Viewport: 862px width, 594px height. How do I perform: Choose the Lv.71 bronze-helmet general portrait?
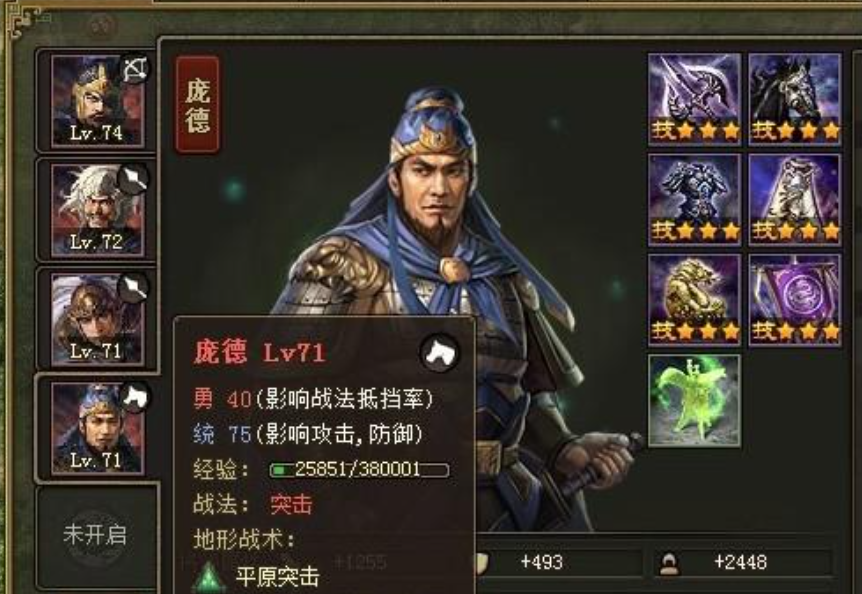pos(97,319)
